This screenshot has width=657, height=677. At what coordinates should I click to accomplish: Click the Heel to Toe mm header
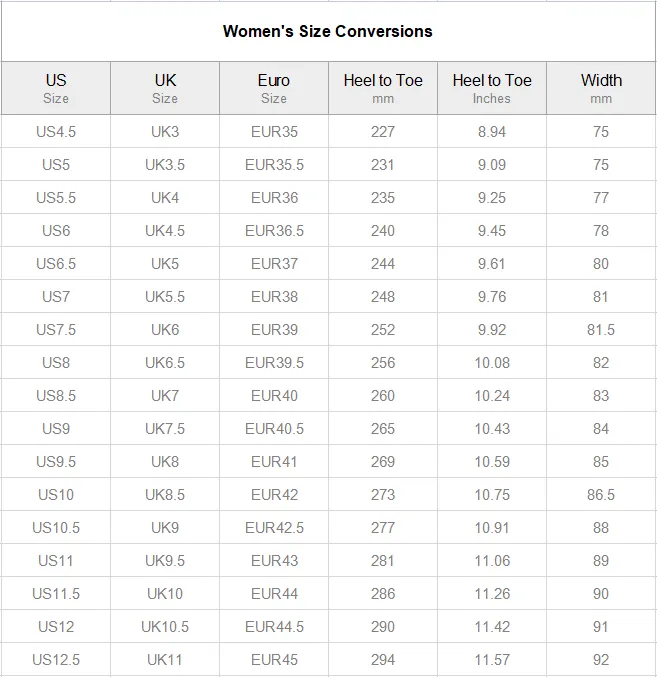click(383, 88)
